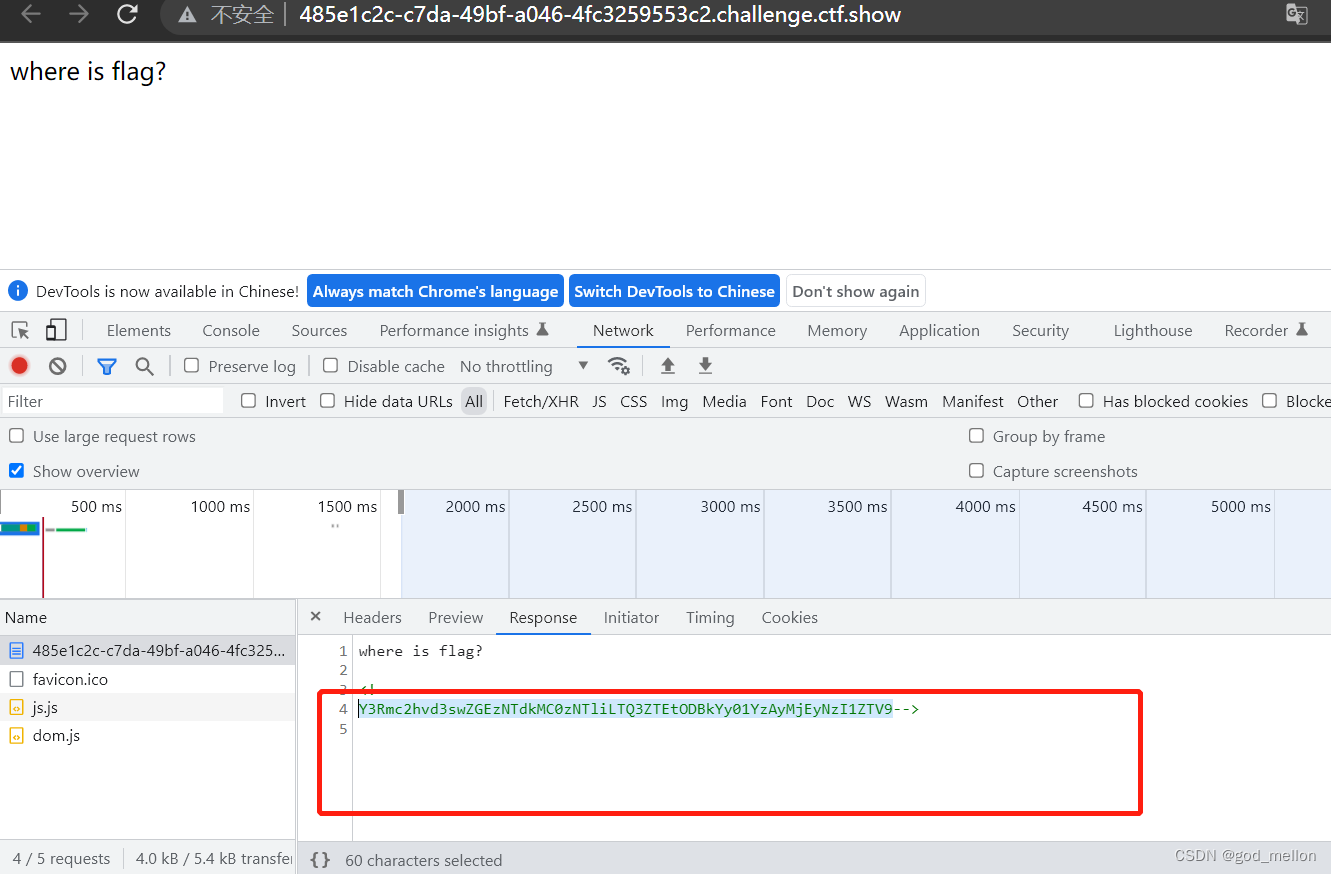1331x874 pixels.
Task: Switch to the Performance tab
Action: (731, 330)
